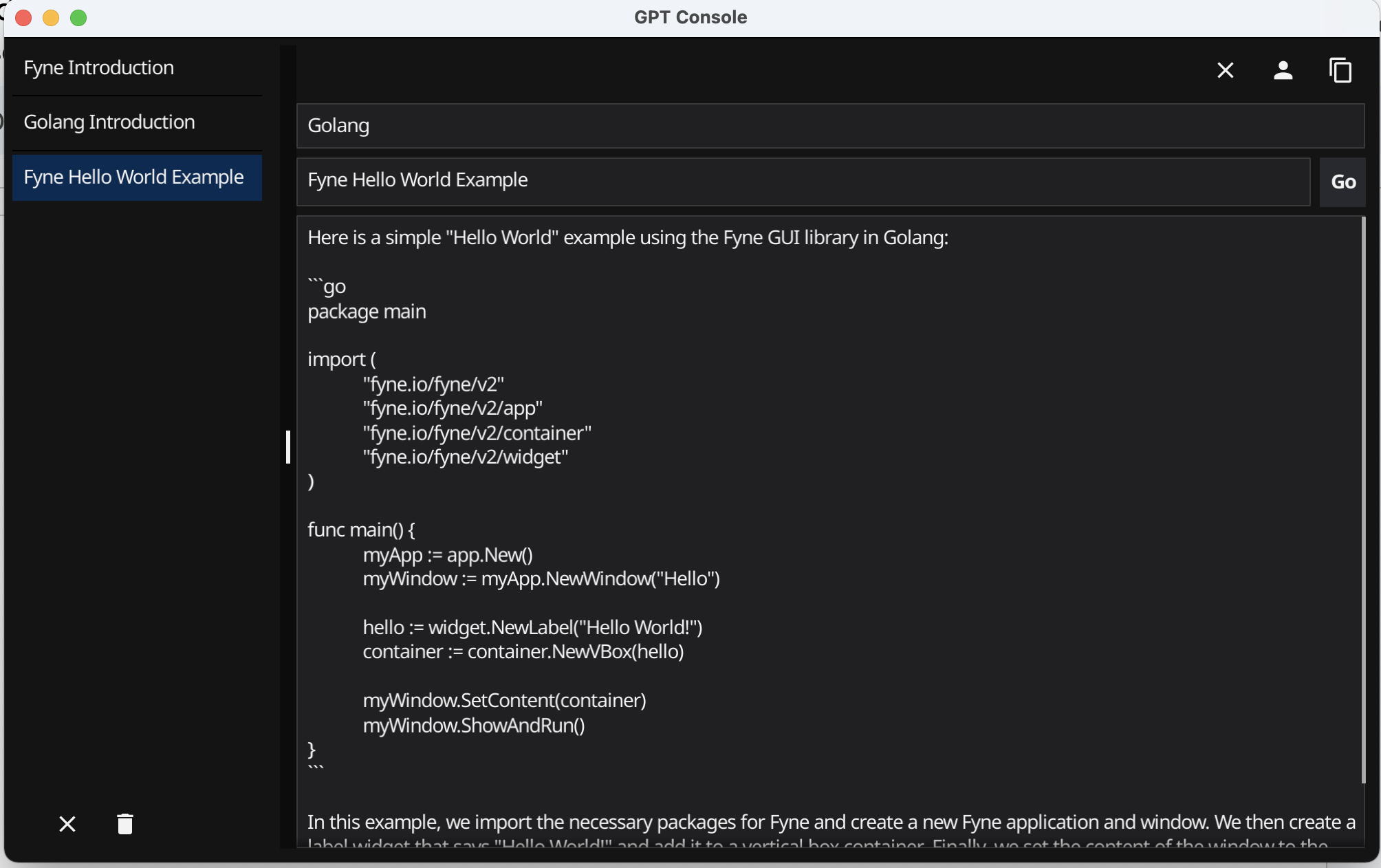1381x868 pixels.
Task: Click the 'package main' line in the response
Action: tap(367, 312)
